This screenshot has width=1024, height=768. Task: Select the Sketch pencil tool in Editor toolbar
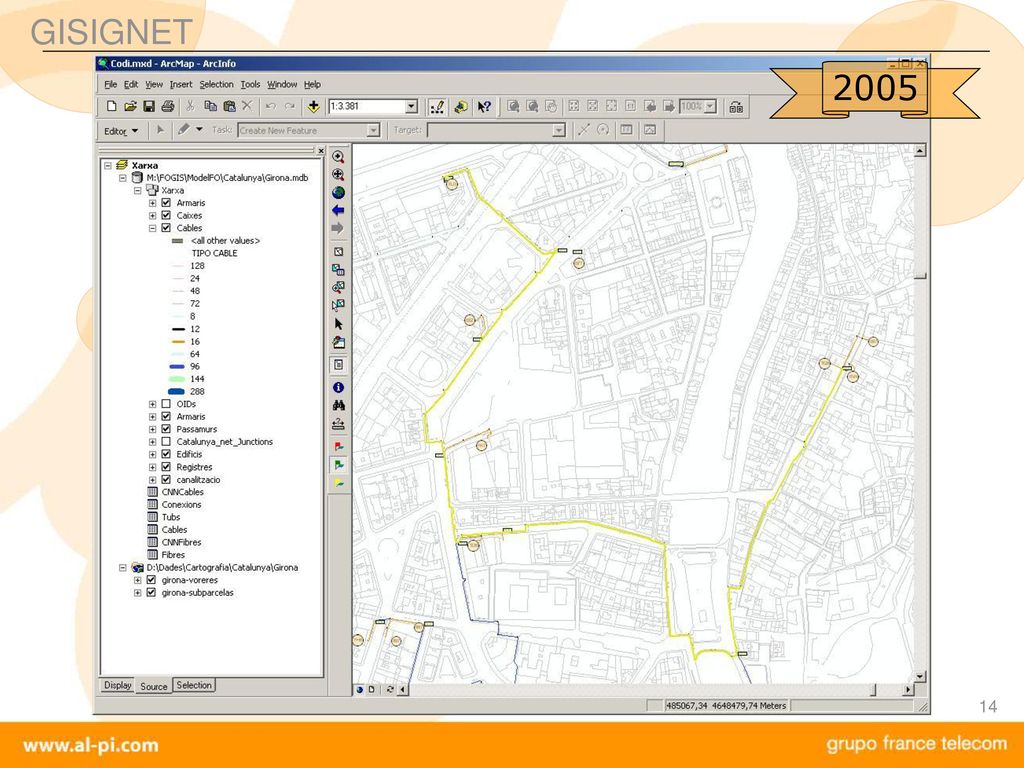[x=184, y=130]
